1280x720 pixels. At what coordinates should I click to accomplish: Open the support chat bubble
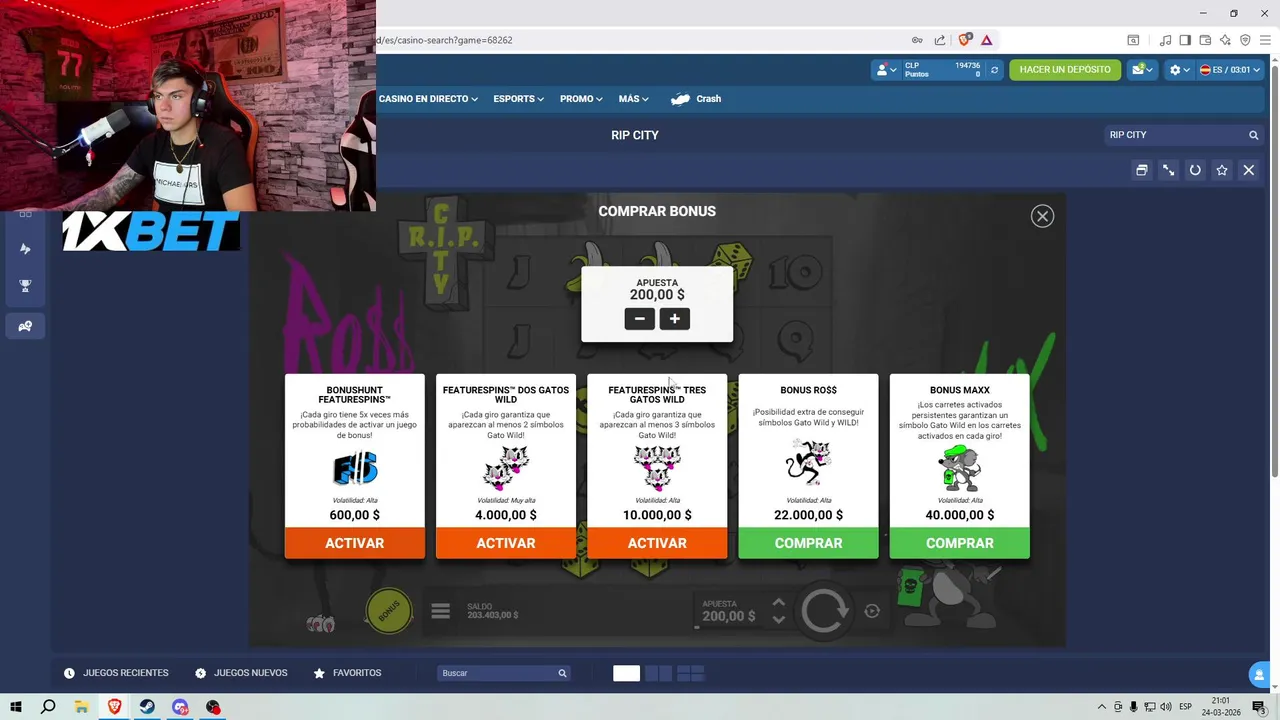click(x=1259, y=675)
